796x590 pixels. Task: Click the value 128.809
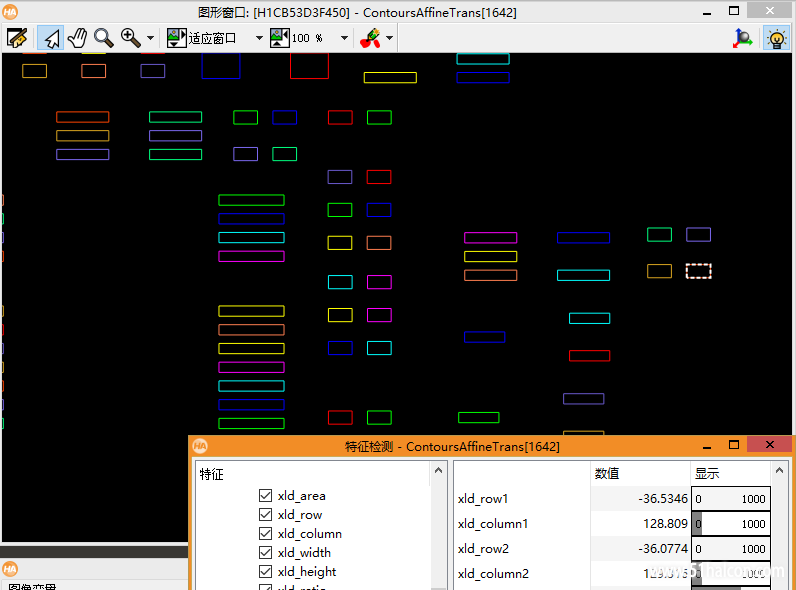tap(665, 523)
